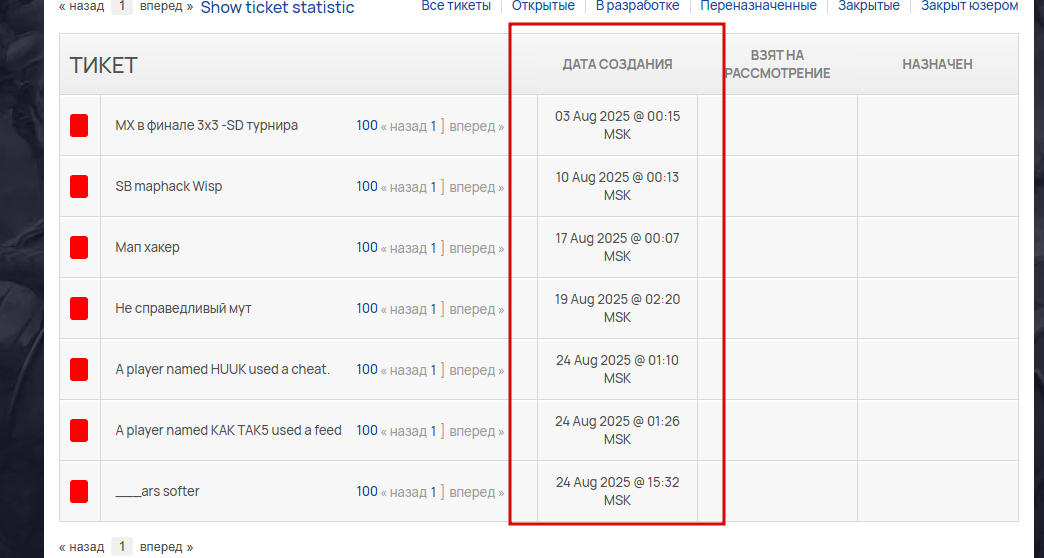Click вперед » in SB maphack Wisp row

[477, 187]
